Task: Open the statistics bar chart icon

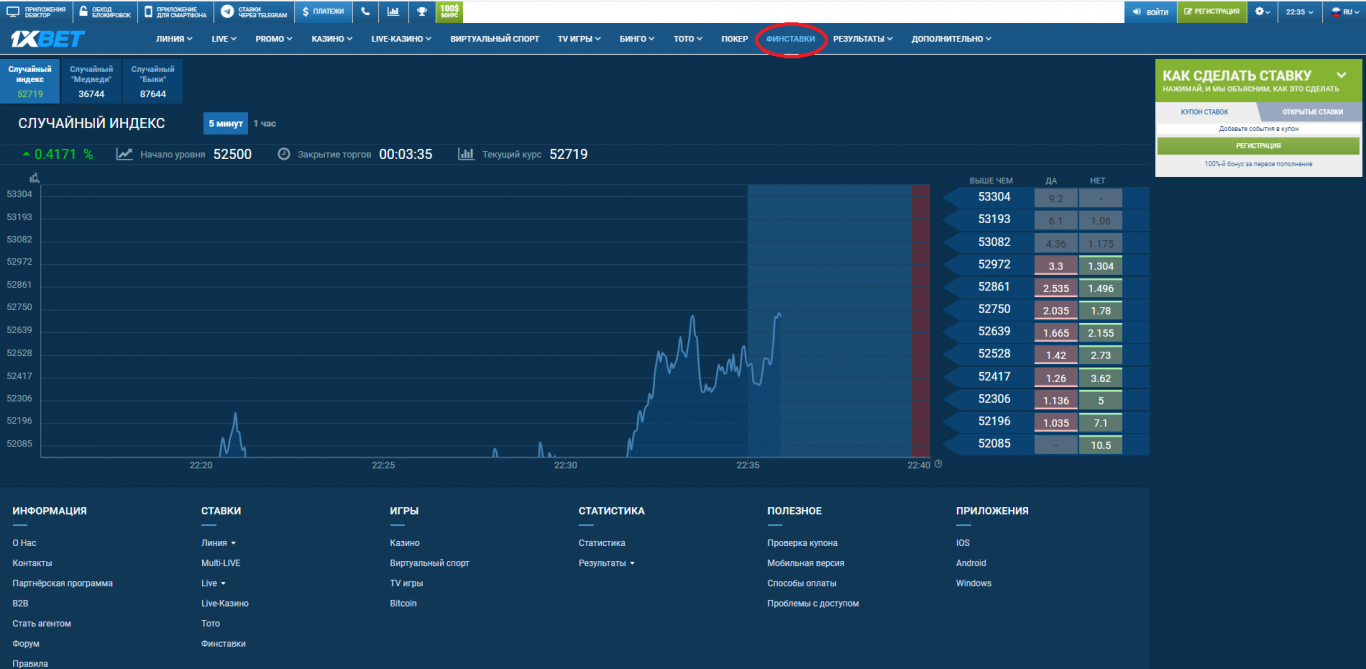Action: (393, 12)
